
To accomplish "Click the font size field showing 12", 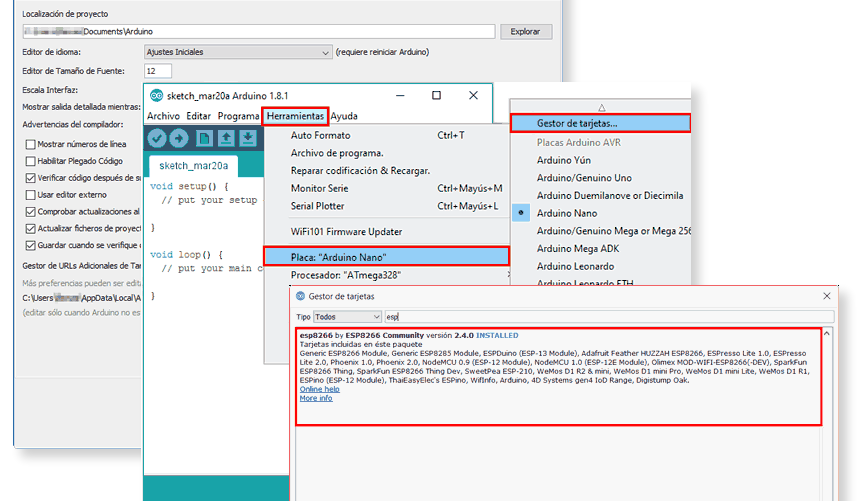I will click(x=158, y=71).
